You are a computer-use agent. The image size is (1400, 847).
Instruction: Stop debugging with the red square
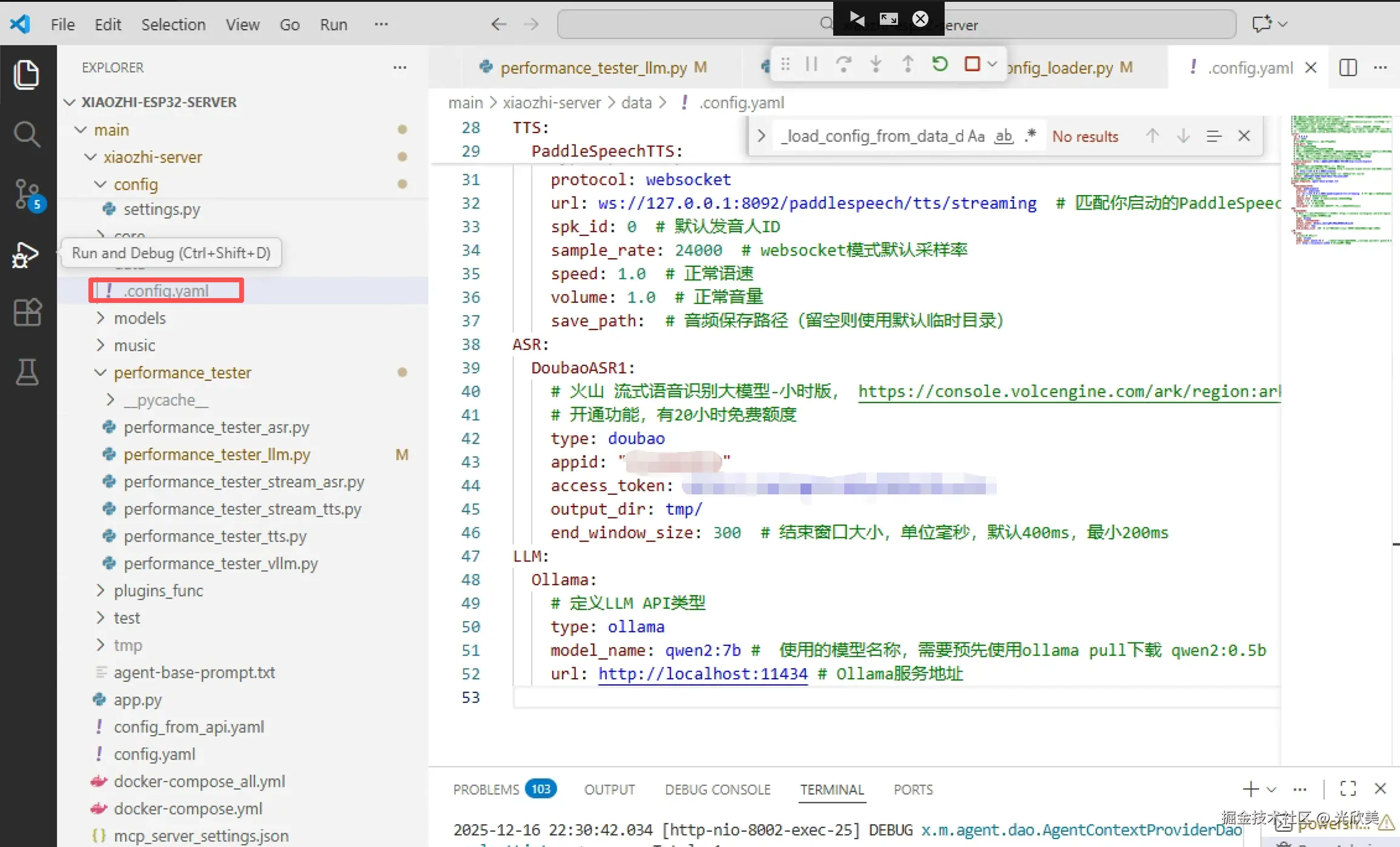[972, 64]
